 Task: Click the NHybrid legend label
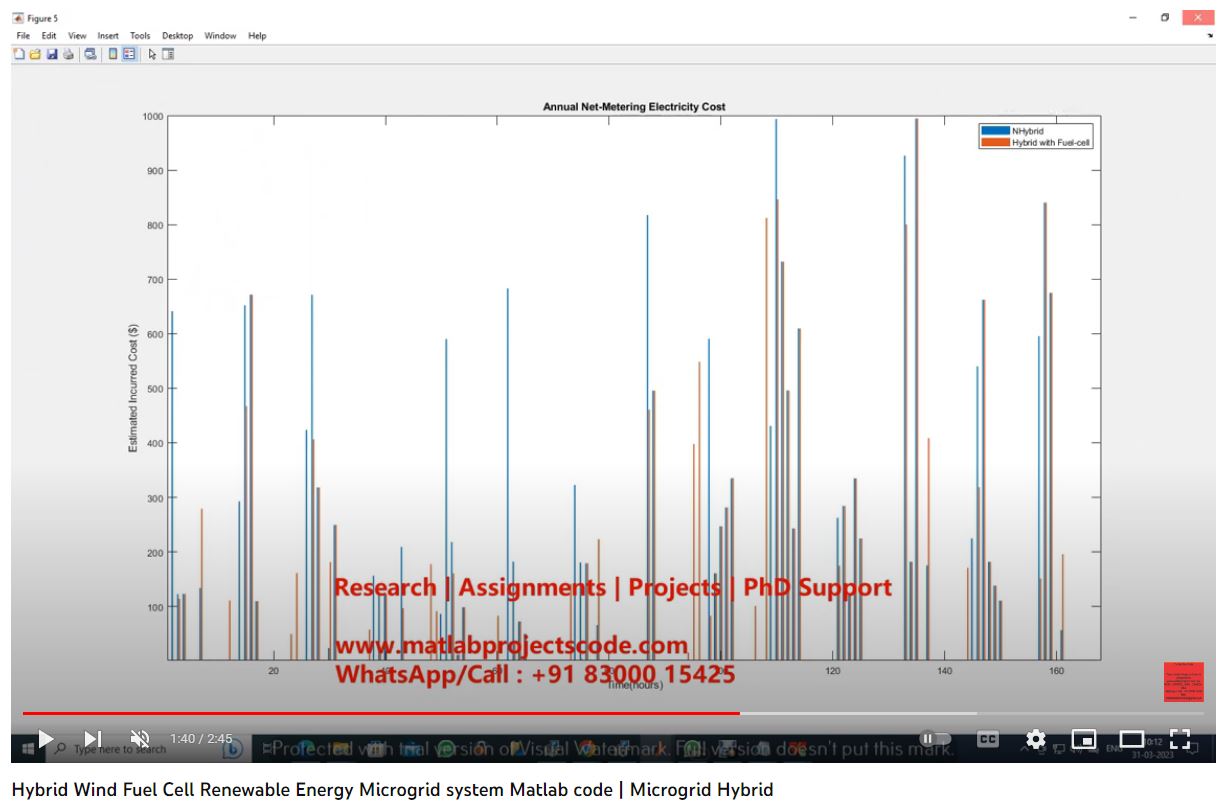tap(1027, 131)
